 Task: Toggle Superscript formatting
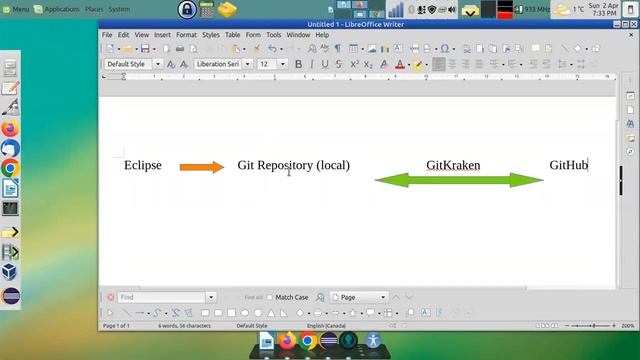354,64
